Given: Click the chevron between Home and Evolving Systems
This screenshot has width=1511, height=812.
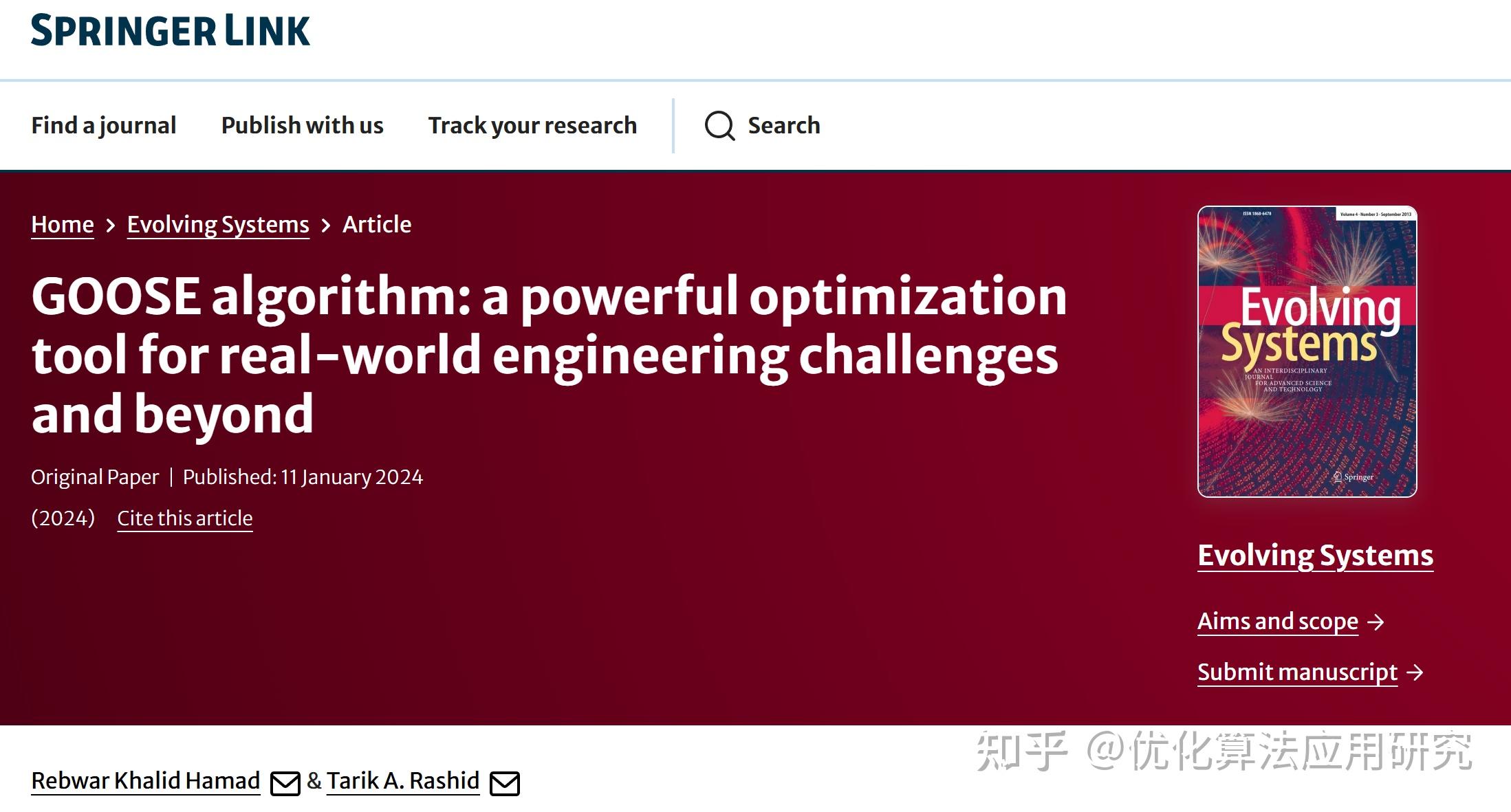Looking at the screenshot, I should tap(111, 225).
